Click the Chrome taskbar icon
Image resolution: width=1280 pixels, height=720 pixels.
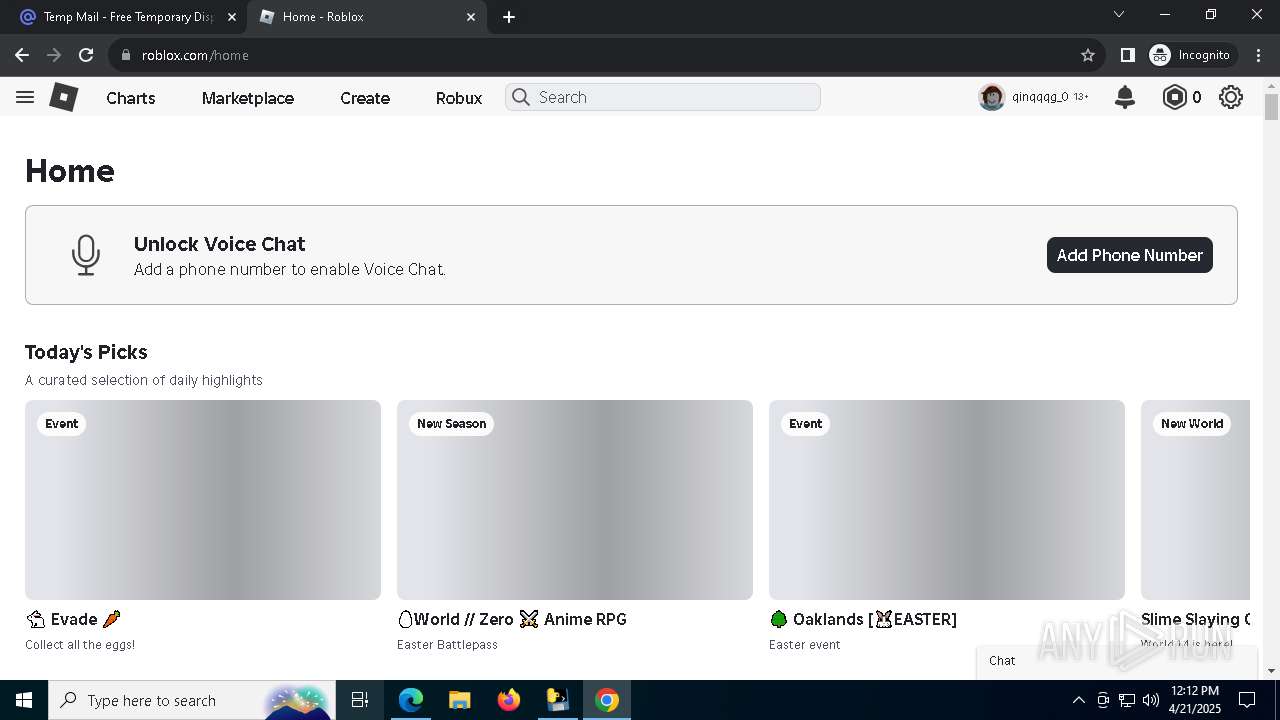point(607,700)
